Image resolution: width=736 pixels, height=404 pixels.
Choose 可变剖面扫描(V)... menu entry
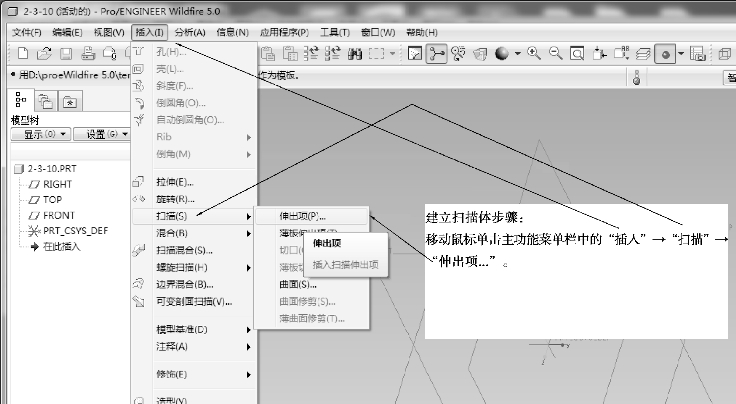[194, 302]
